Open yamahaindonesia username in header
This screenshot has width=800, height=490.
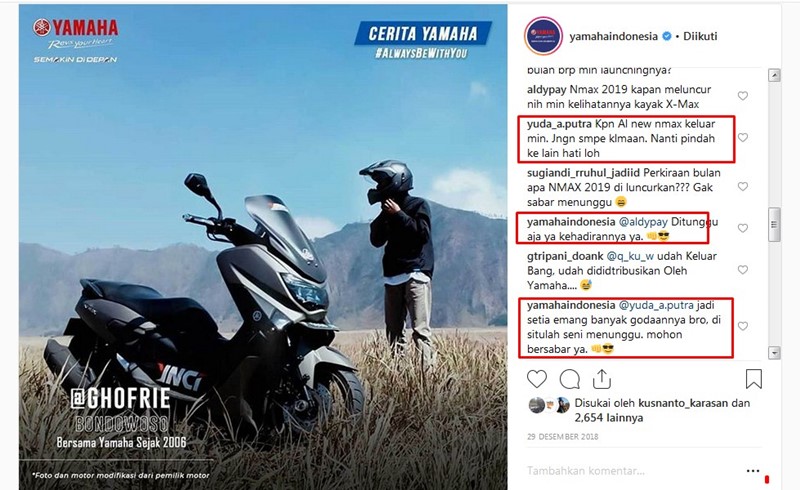coord(613,36)
